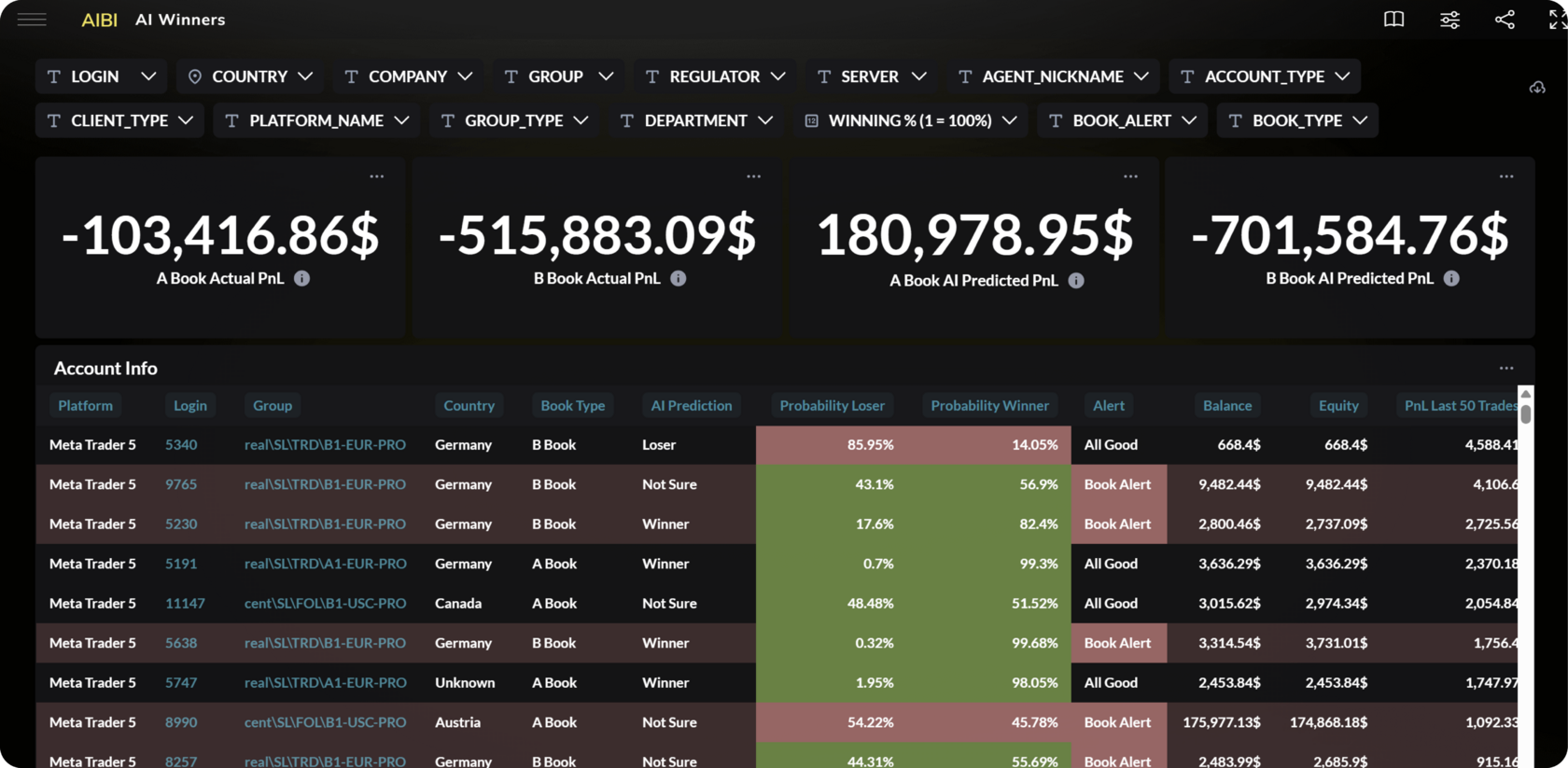The width and height of the screenshot is (1568, 768).
Task: Open the hamburger navigation menu
Action: (x=32, y=20)
